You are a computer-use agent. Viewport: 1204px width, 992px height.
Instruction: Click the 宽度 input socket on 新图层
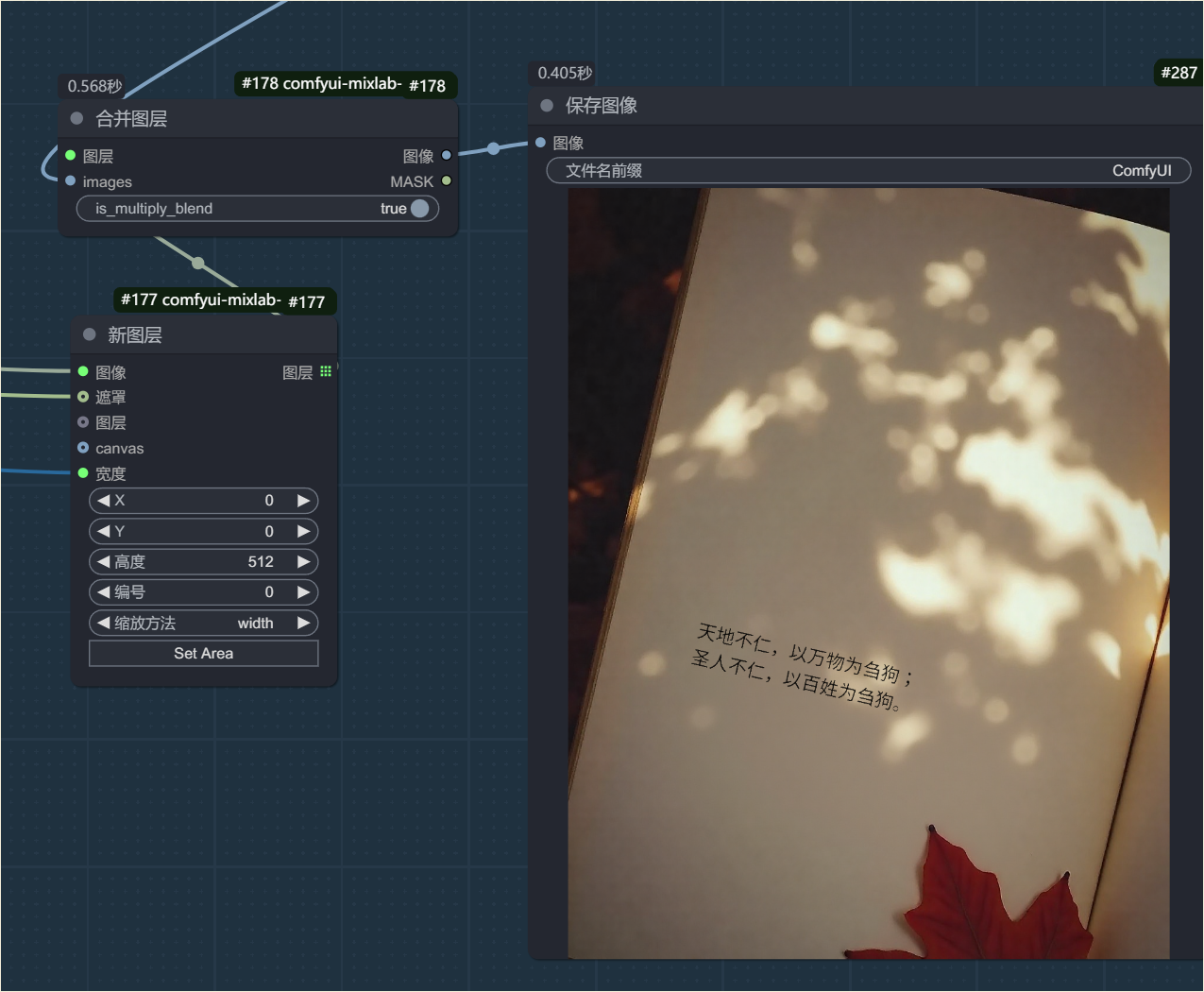[x=83, y=472]
